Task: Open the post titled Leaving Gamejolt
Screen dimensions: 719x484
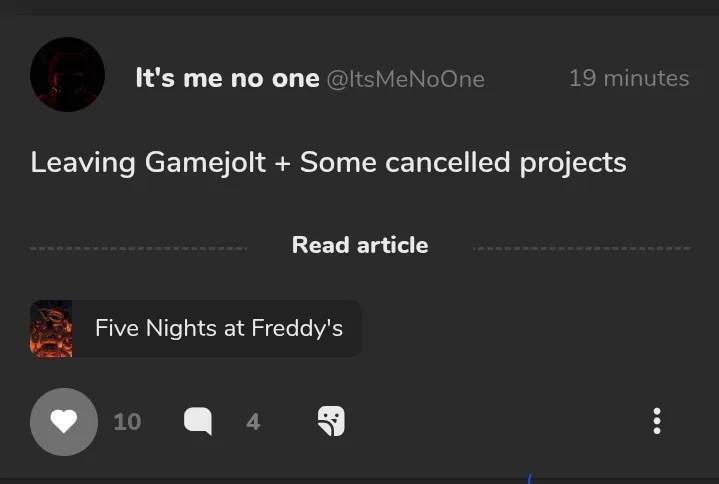Action: click(x=328, y=163)
